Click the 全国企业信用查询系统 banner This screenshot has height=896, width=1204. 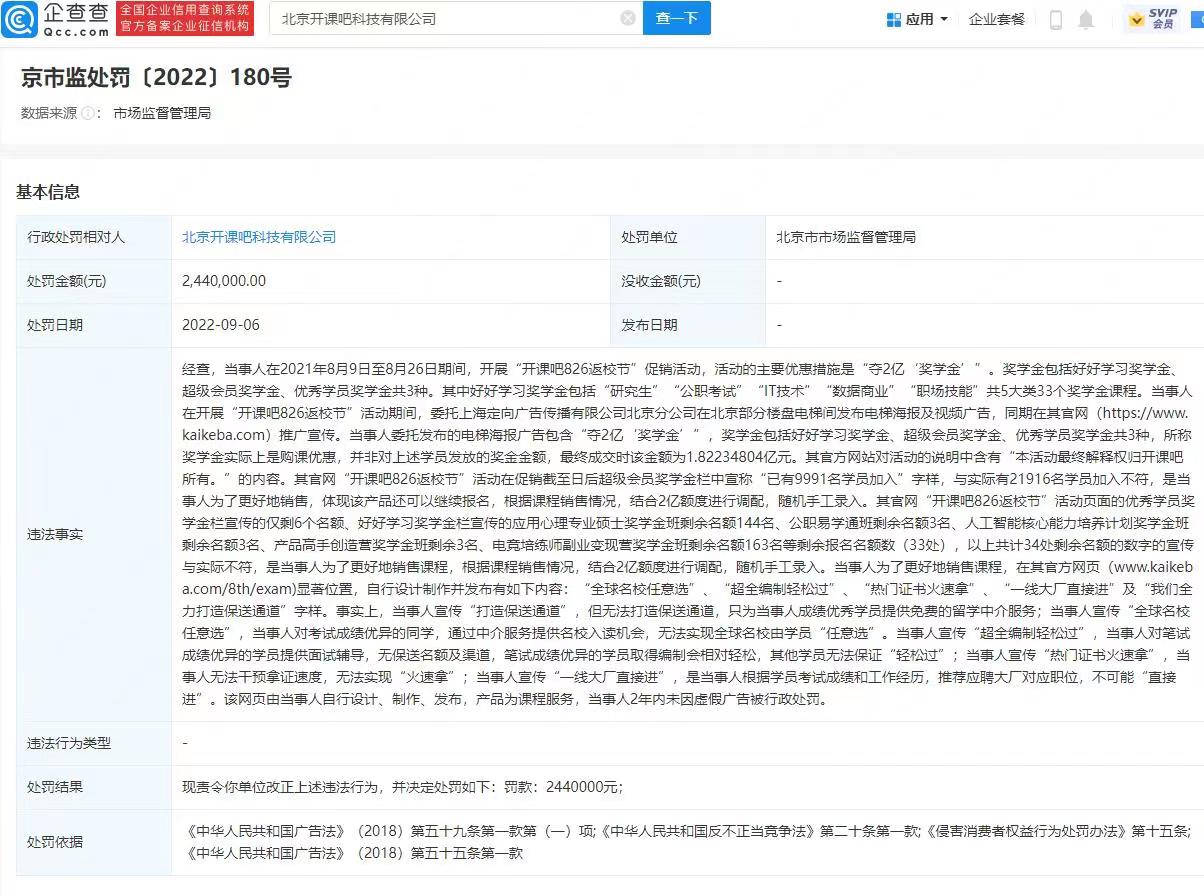(x=185, y=18)
